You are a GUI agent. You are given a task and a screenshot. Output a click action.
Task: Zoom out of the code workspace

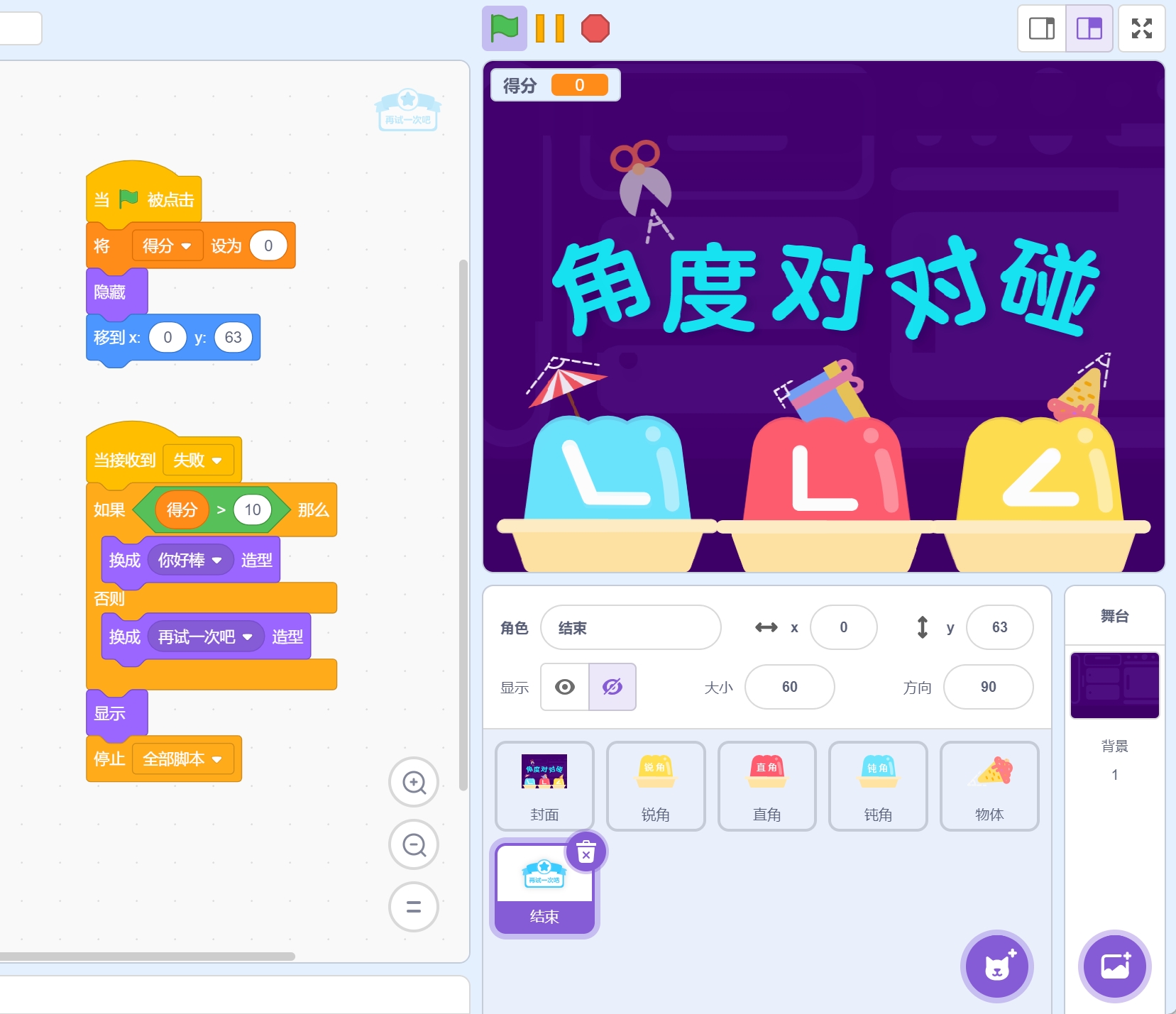click(414, 844)
